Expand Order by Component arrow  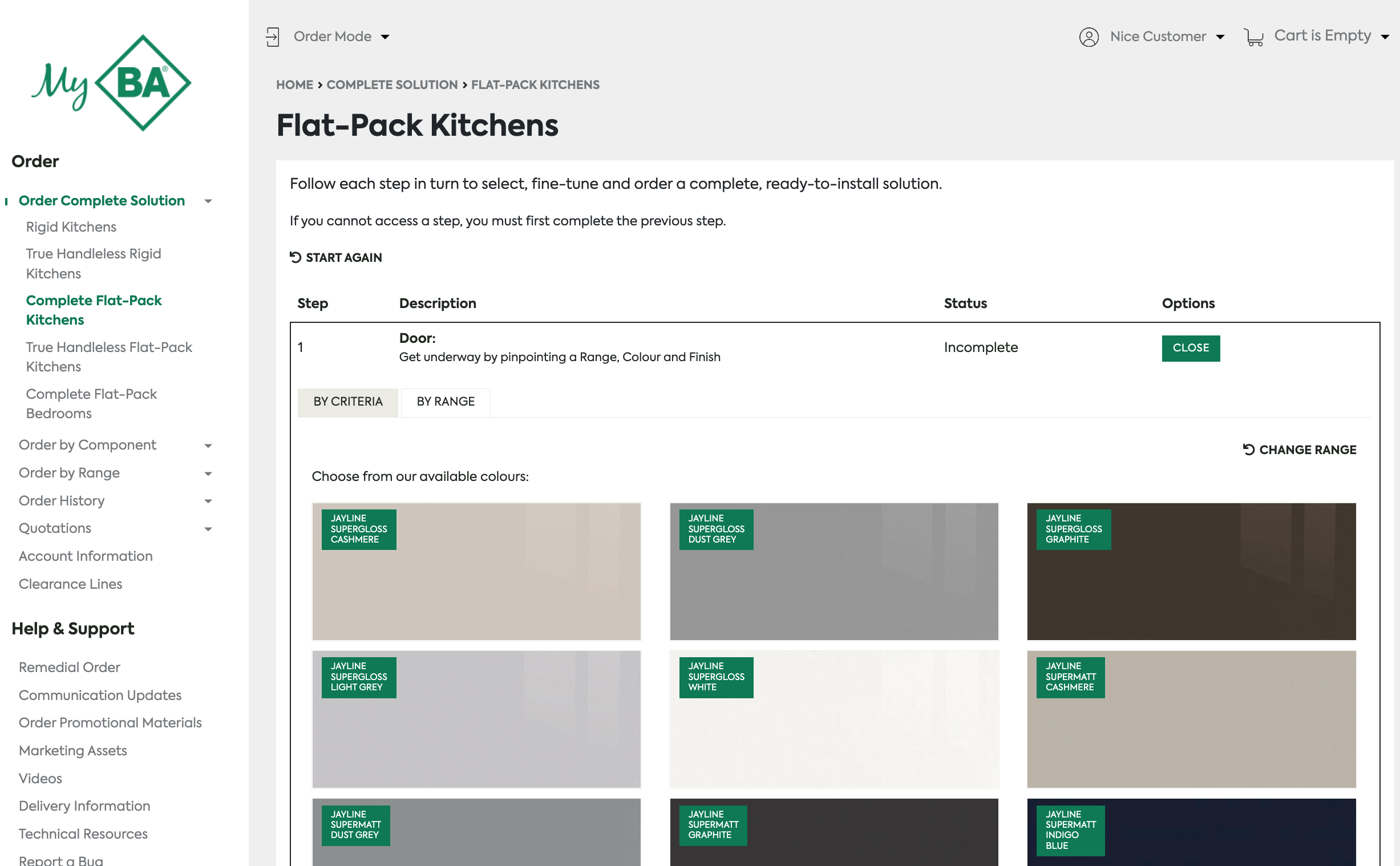[x=208, y=446]
